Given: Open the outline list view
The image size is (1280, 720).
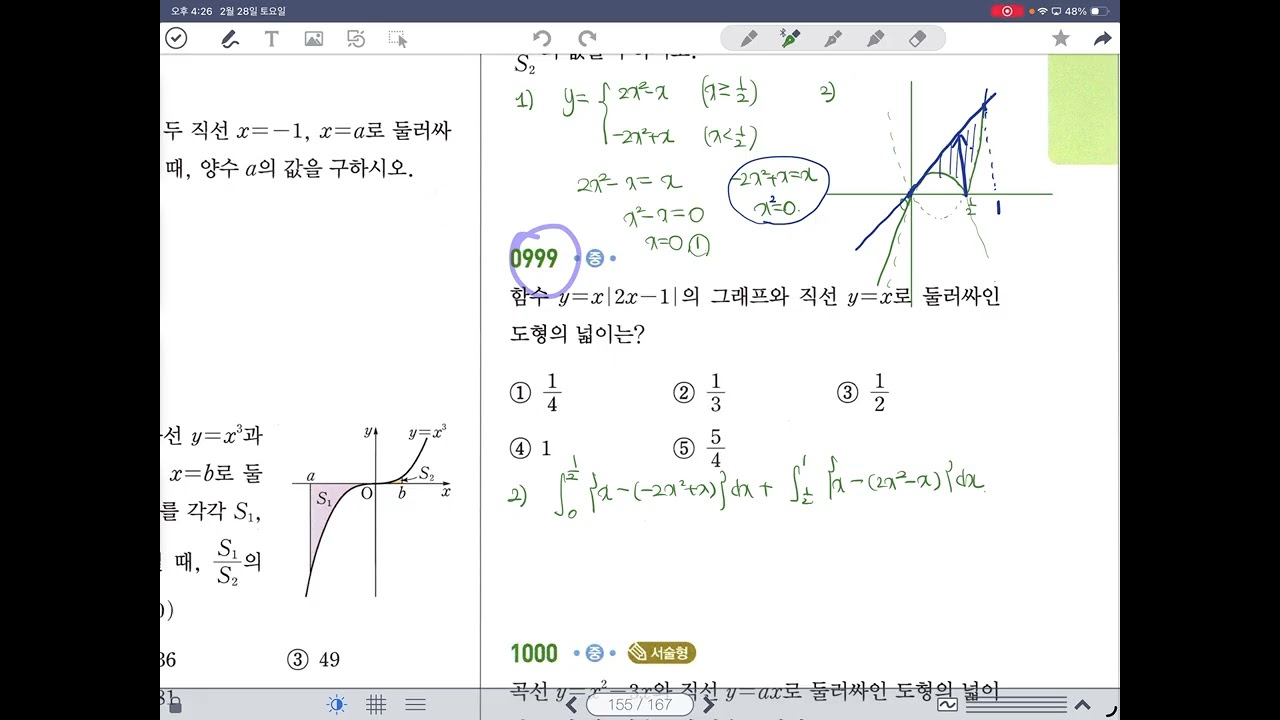Looking at the screenshot, I should [x=416, y=705].
